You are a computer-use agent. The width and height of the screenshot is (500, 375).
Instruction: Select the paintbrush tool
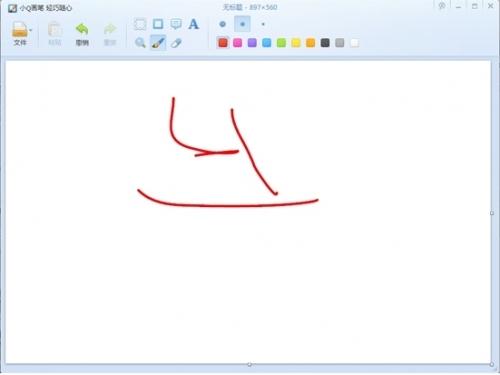tap(158, 43)
